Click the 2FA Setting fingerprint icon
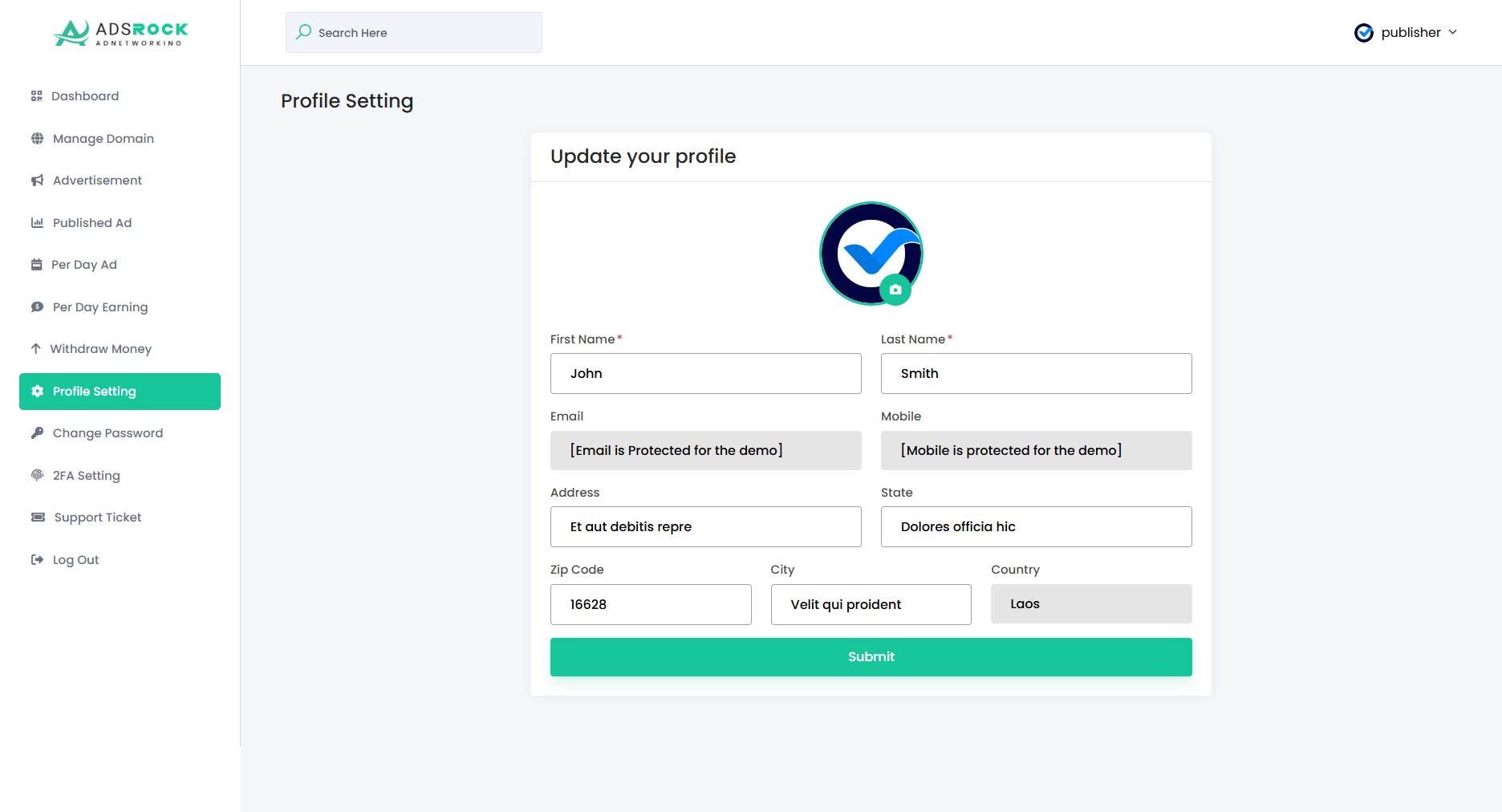The width and height of the screenshot is (1502, 812). (x=38, y=476)
